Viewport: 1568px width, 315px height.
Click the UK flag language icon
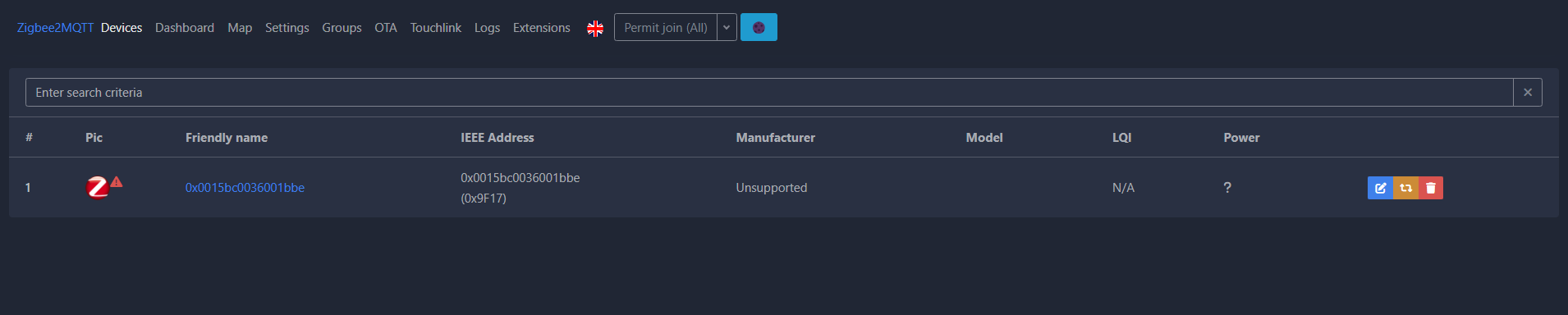pos(595,28)
